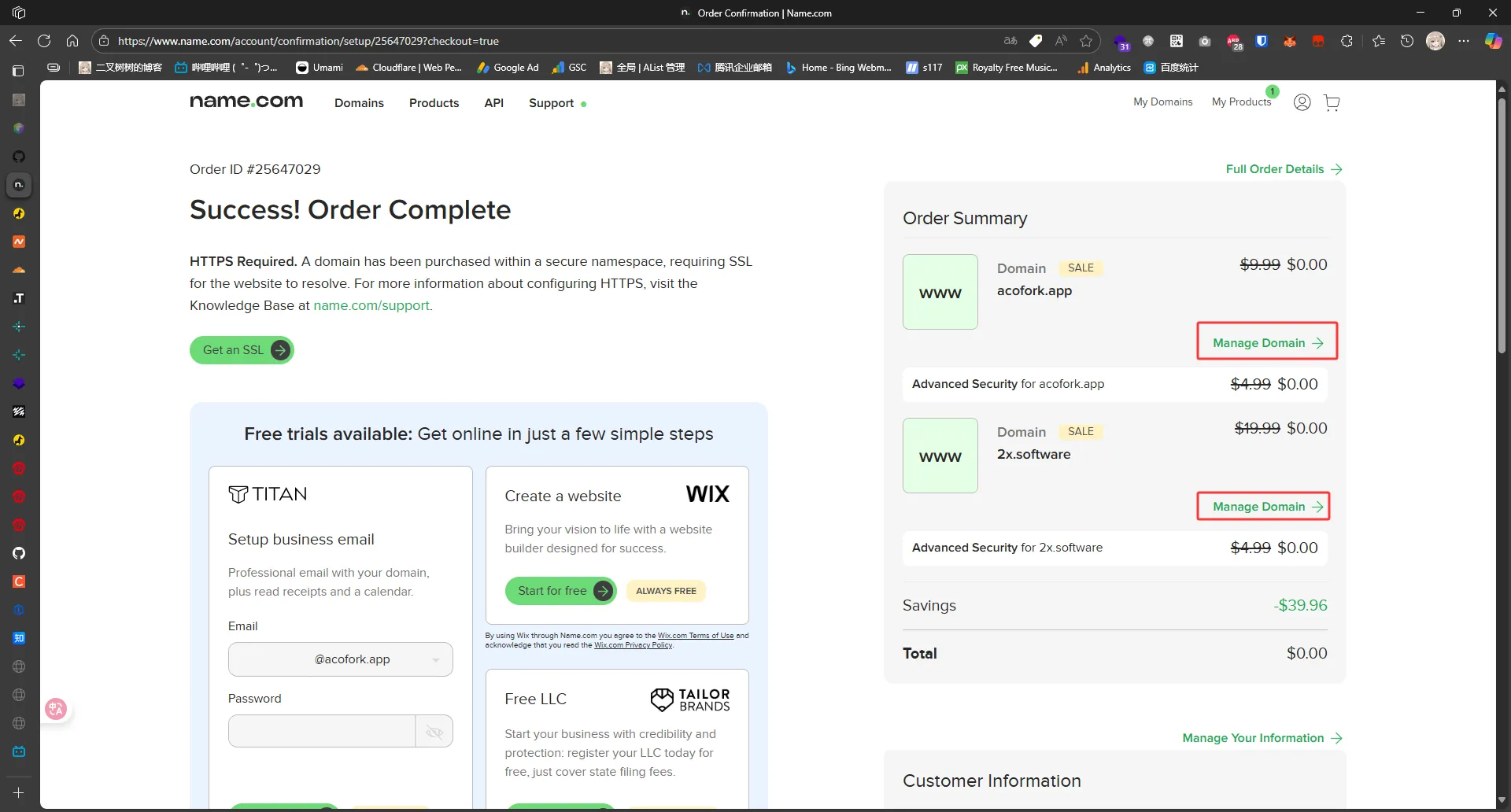Go to browser home page icon
The image size is (1511, 812).
72,41
